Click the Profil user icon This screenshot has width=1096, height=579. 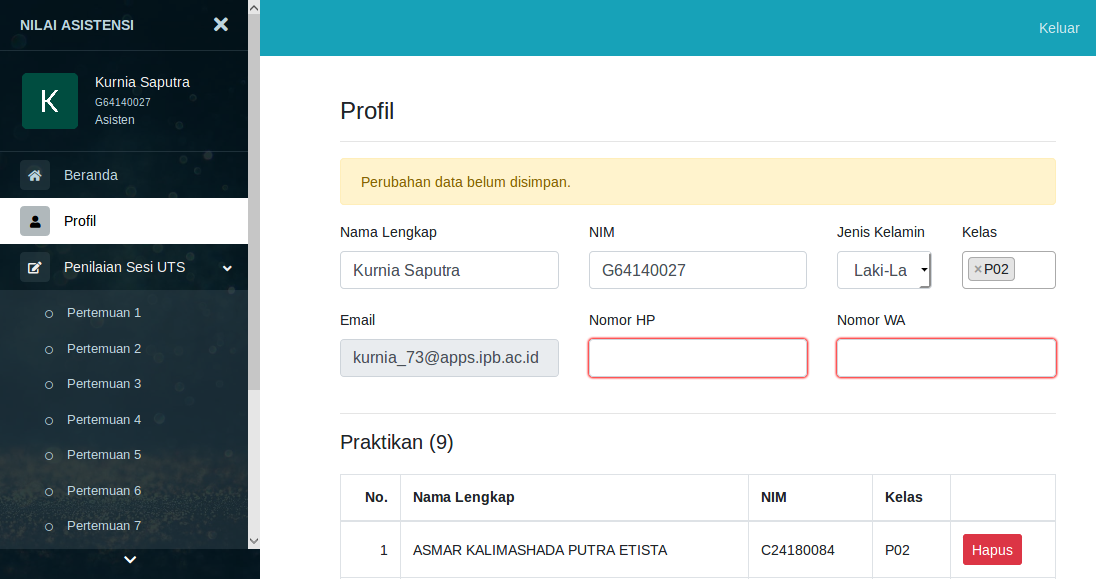coord(35,221)
